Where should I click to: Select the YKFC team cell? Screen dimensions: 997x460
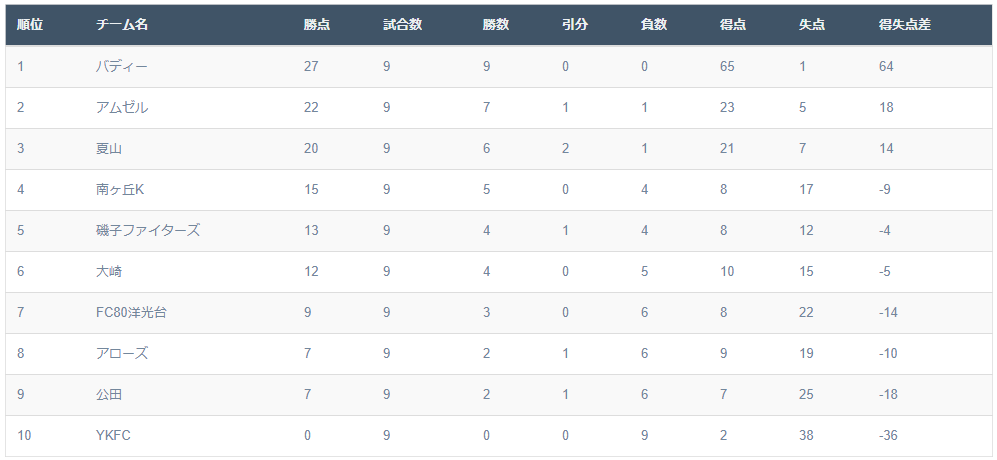(113, 436)
